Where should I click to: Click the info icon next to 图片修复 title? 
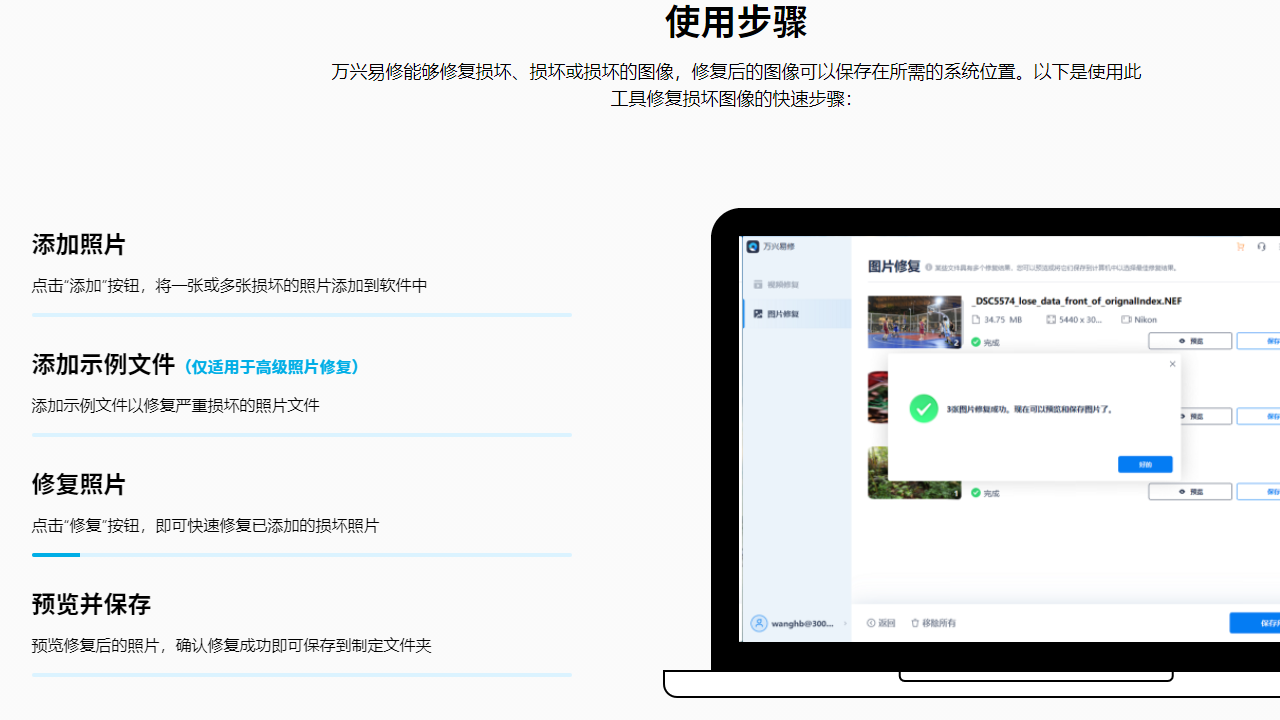tap(928, 267)
